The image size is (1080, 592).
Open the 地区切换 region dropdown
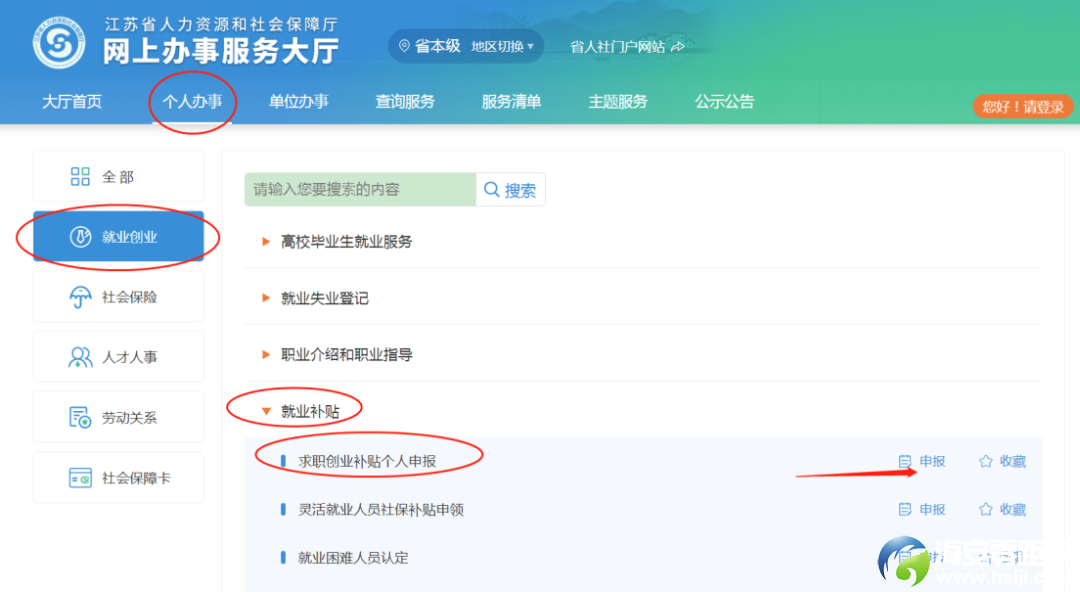point(503,46)
